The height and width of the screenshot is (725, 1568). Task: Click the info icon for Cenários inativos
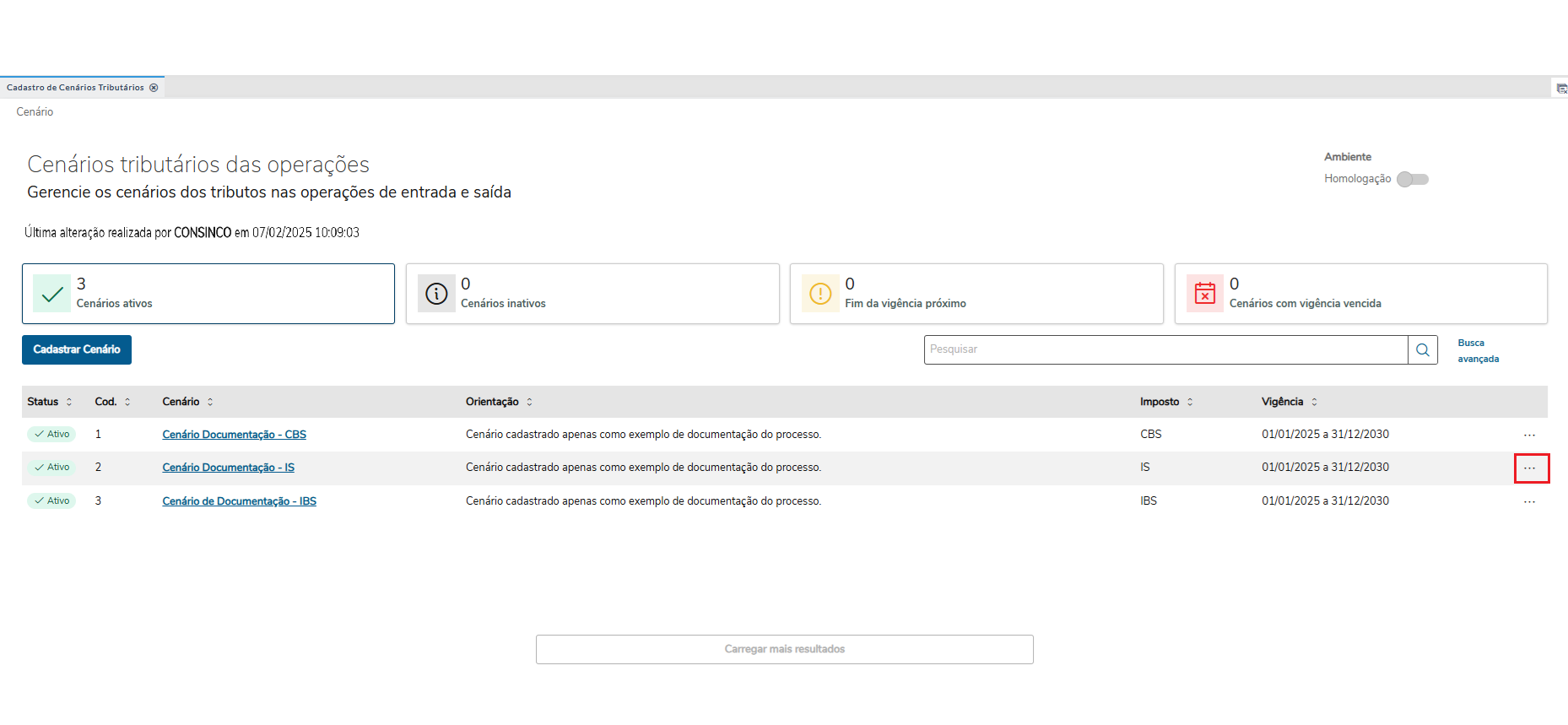[x=436, y=294]
